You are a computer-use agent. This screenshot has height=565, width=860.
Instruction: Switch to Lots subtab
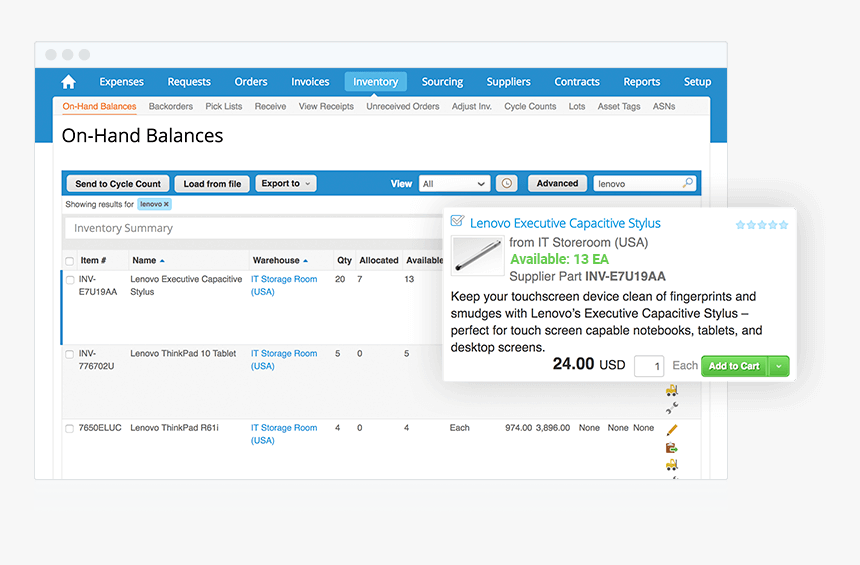pyautogui.click(x=577, y=106)
